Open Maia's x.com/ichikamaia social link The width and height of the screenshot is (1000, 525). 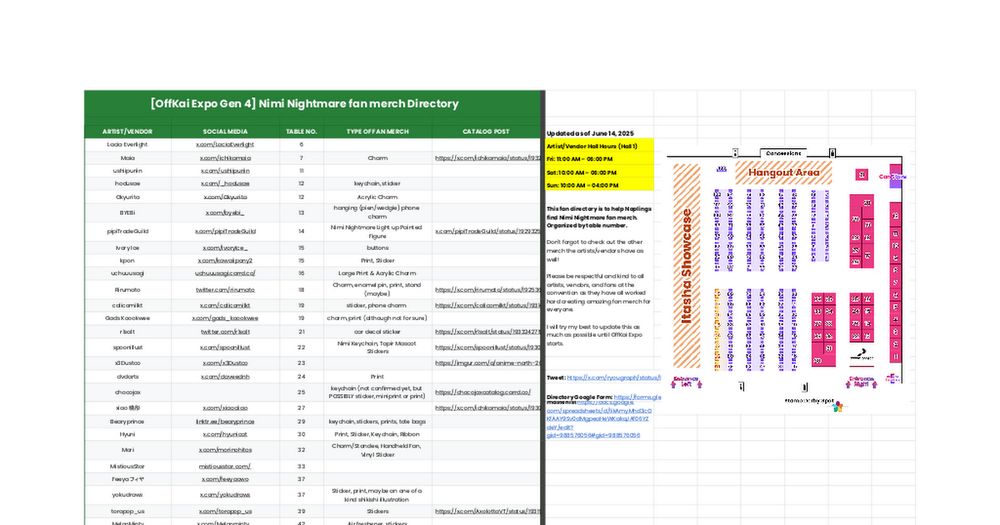pos(225,158)
